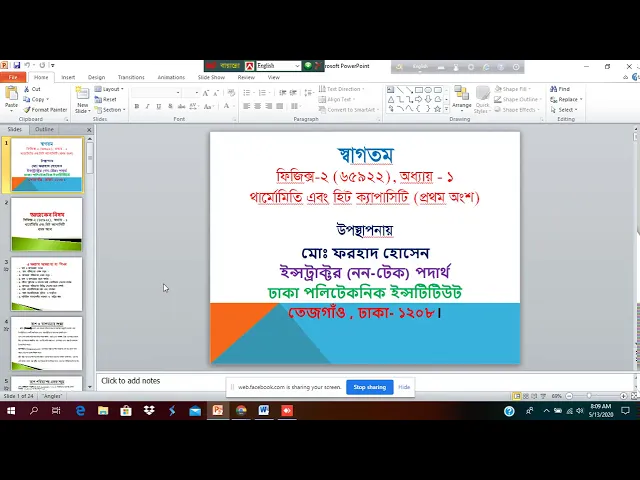Screen dimensions: 640x480
Task: Click Convert to SmartArt
Action: [349, 110]
